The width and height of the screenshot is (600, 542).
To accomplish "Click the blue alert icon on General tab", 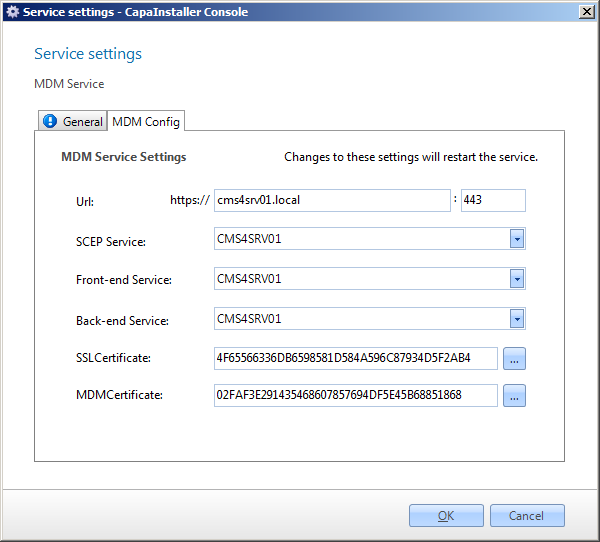I will click(50, 121).
